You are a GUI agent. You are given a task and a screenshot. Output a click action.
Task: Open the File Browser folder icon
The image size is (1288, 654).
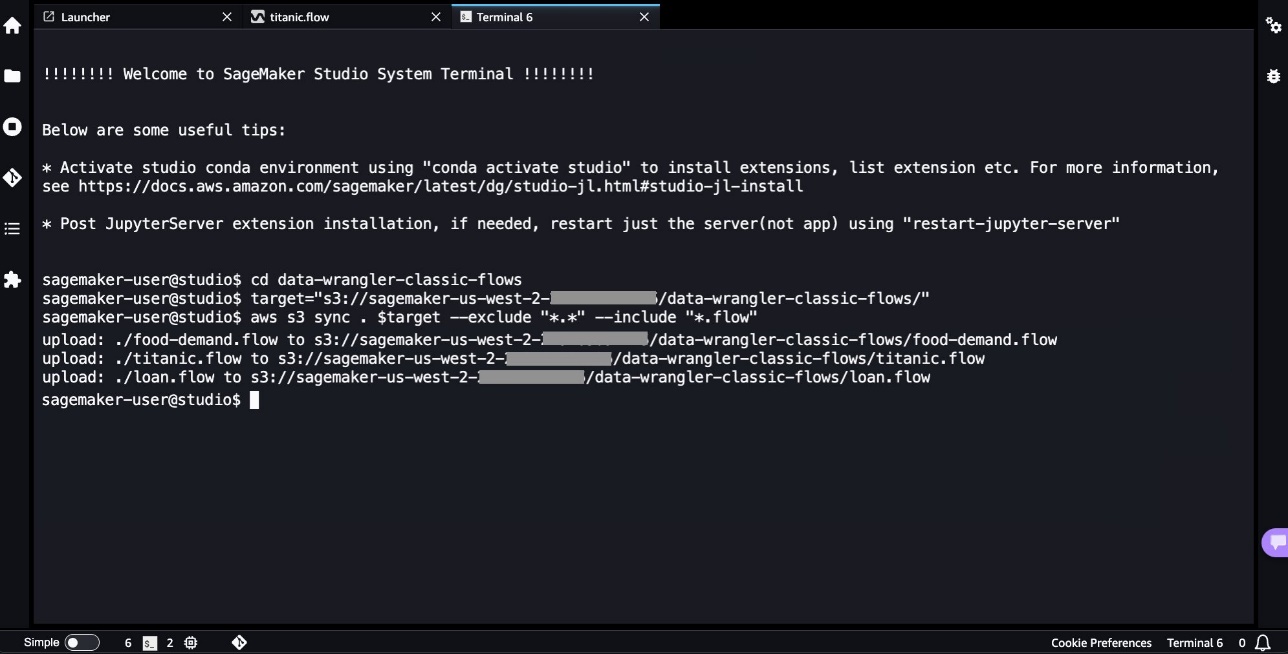(12, 76)
